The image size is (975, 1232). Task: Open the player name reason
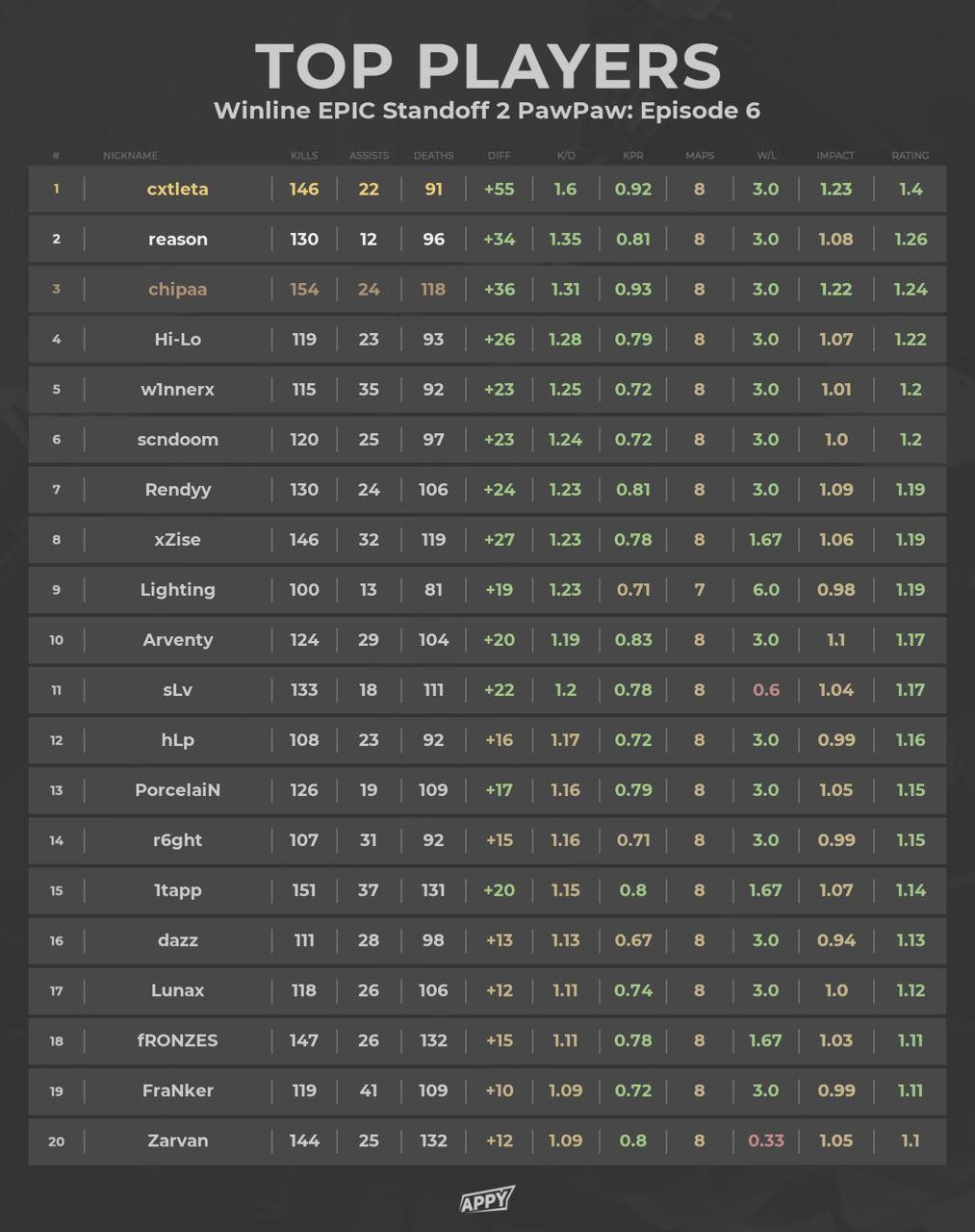pyautogui.click(x=177, y=240)
